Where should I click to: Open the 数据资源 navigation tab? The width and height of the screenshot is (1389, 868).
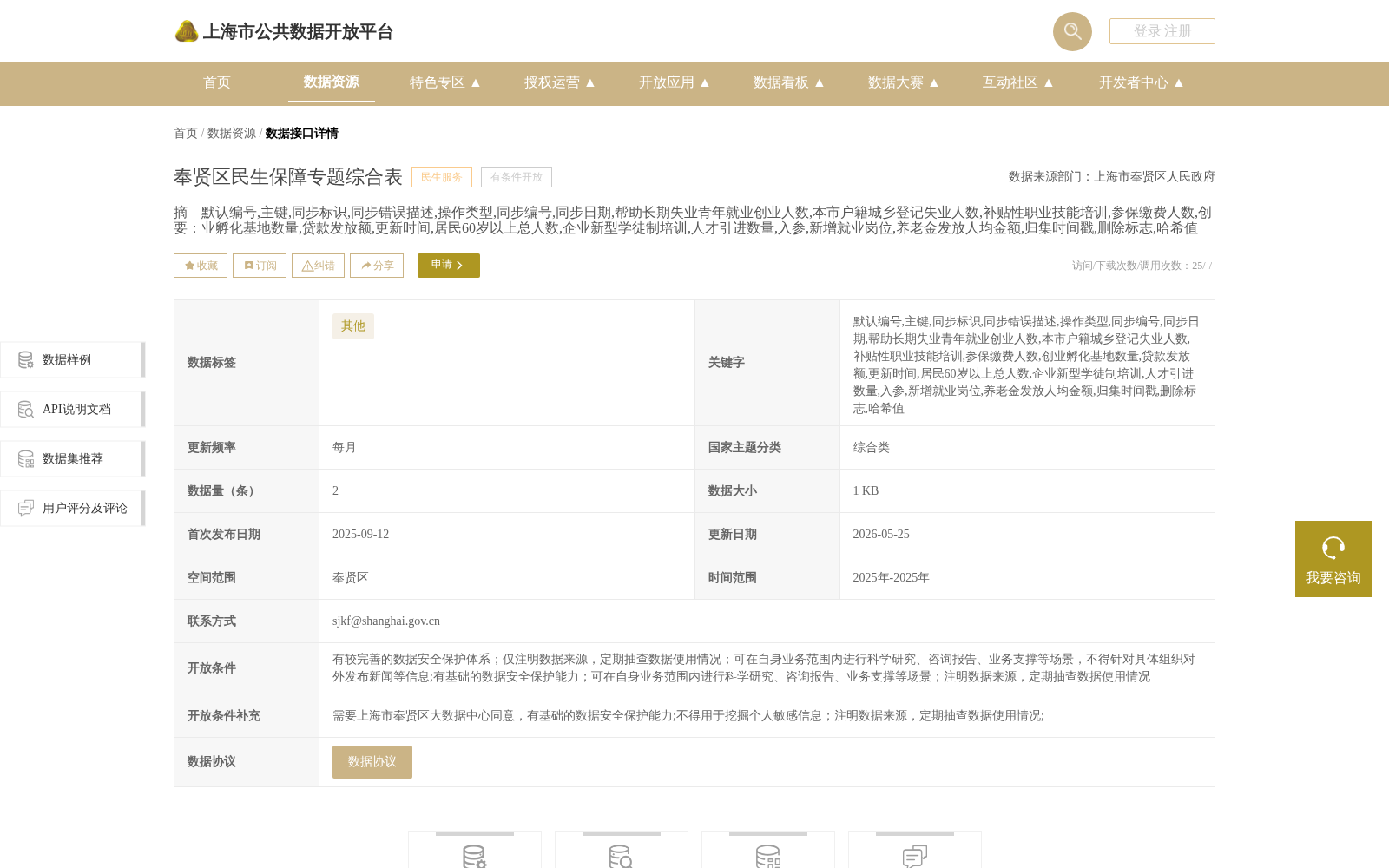pyautogui.click(x=332, y=82)
